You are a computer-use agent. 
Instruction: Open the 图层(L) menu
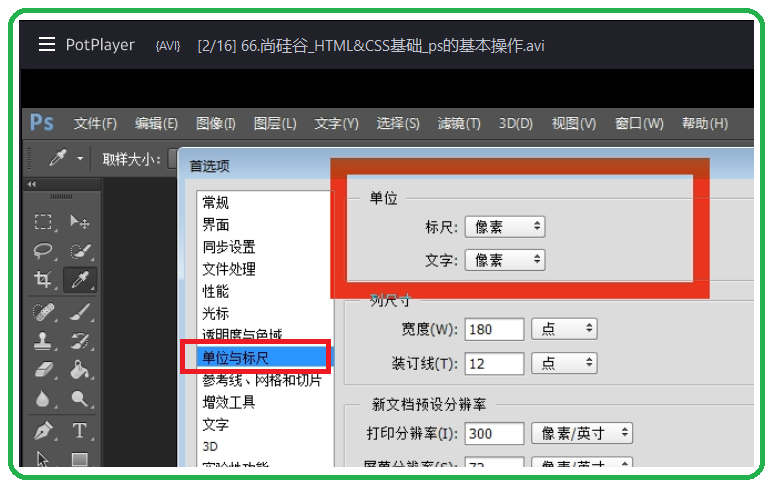pyautogui.click(x=275, y=123)
